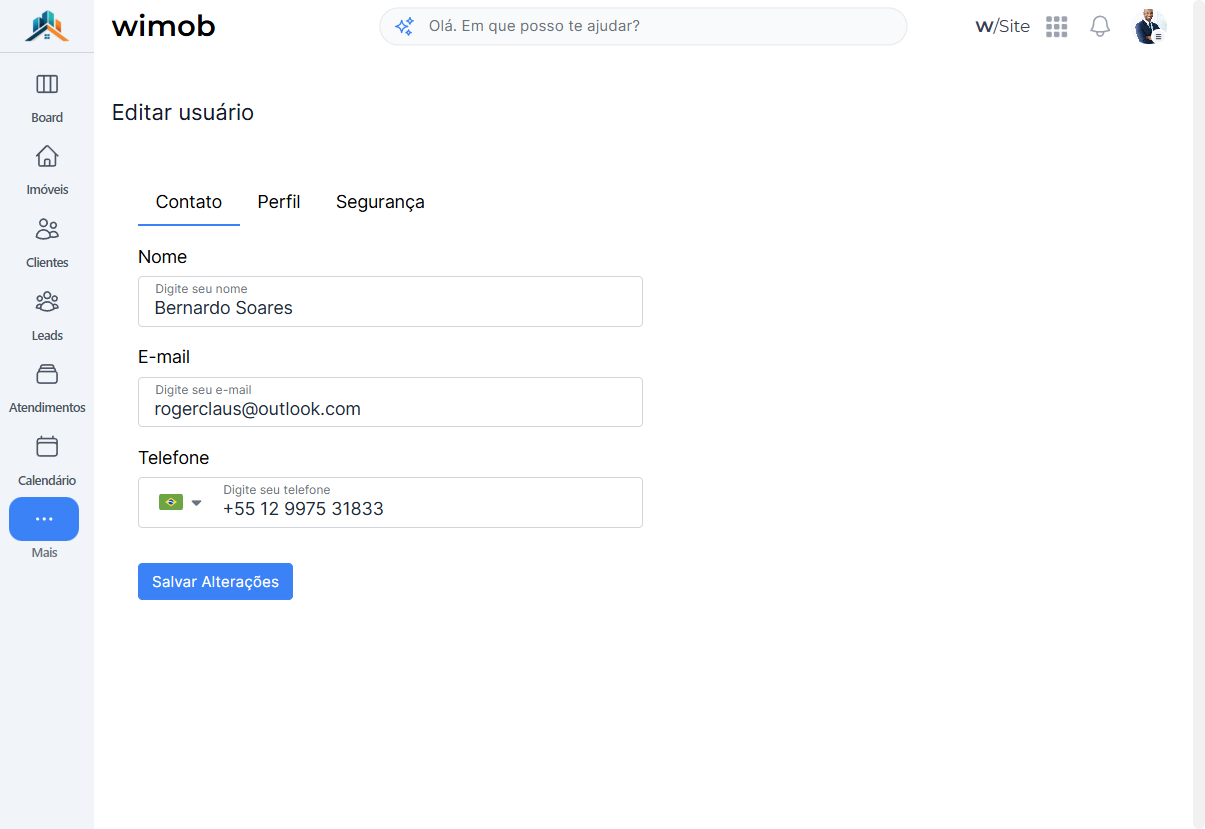Viewport: 1205px width, 829px height.
Task: Focus the 'Em que posso te ajudar' search box
Action: 643,27
